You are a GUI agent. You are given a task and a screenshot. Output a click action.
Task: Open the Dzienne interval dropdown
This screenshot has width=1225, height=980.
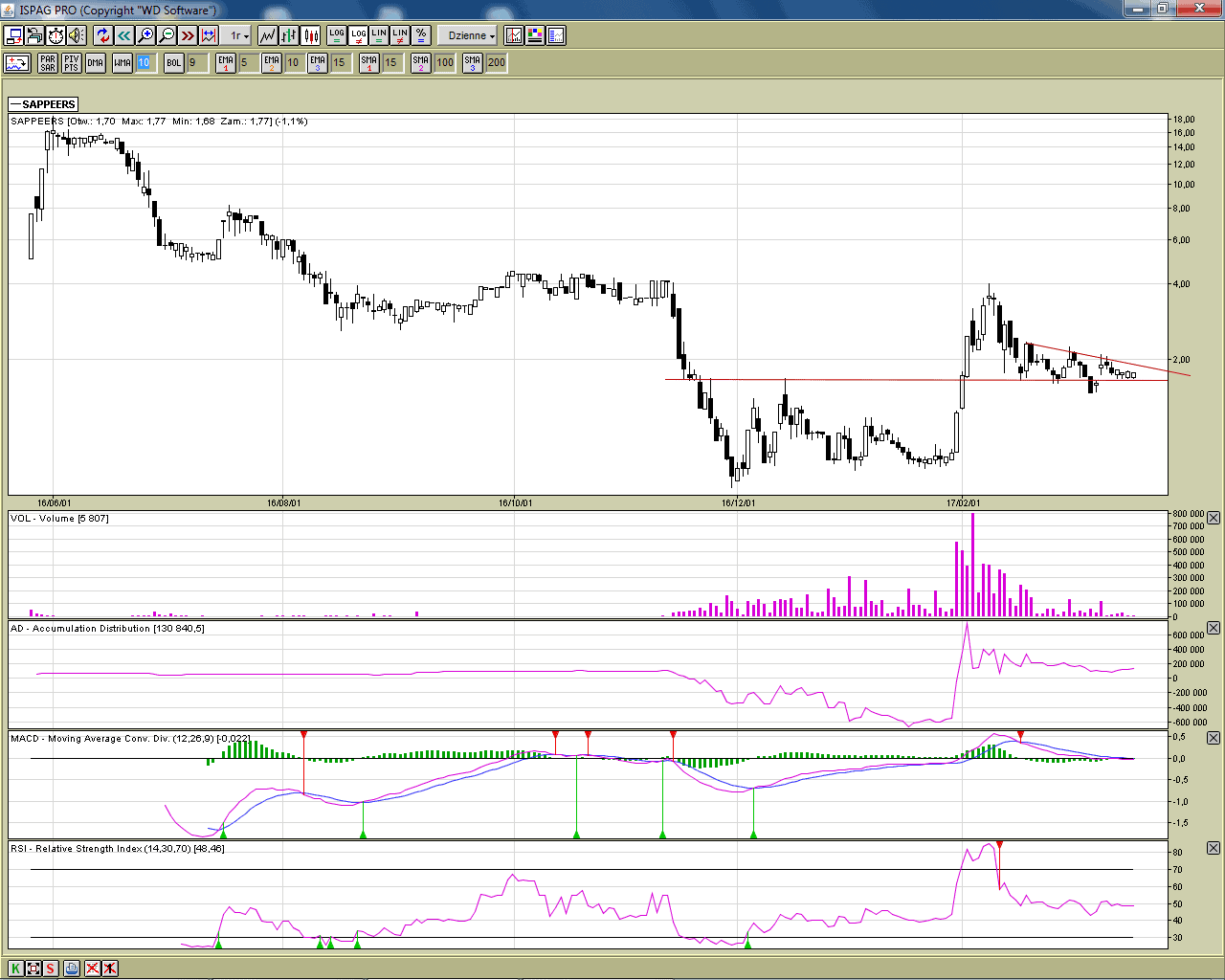point(471,35)
